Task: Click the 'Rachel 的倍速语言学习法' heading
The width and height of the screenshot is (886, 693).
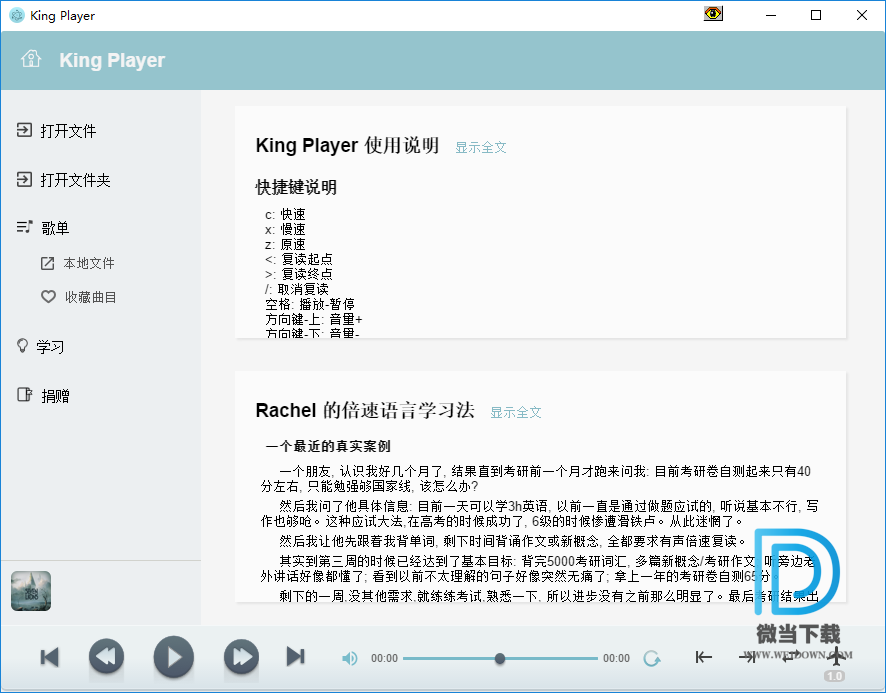Action: 364,410
